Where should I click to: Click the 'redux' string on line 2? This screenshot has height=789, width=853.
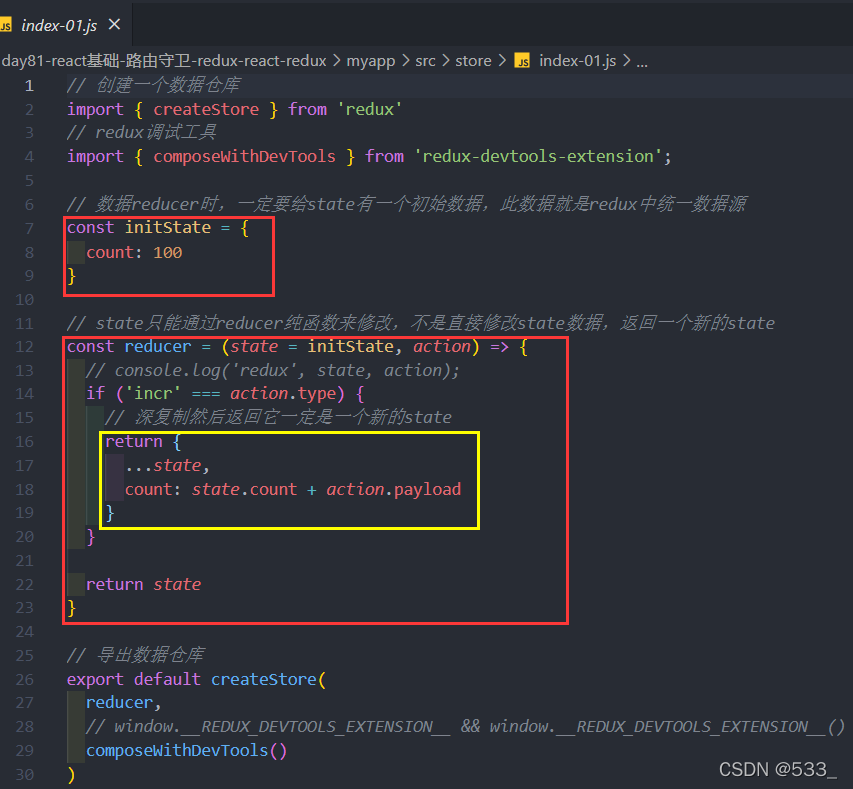coord(370,109)
